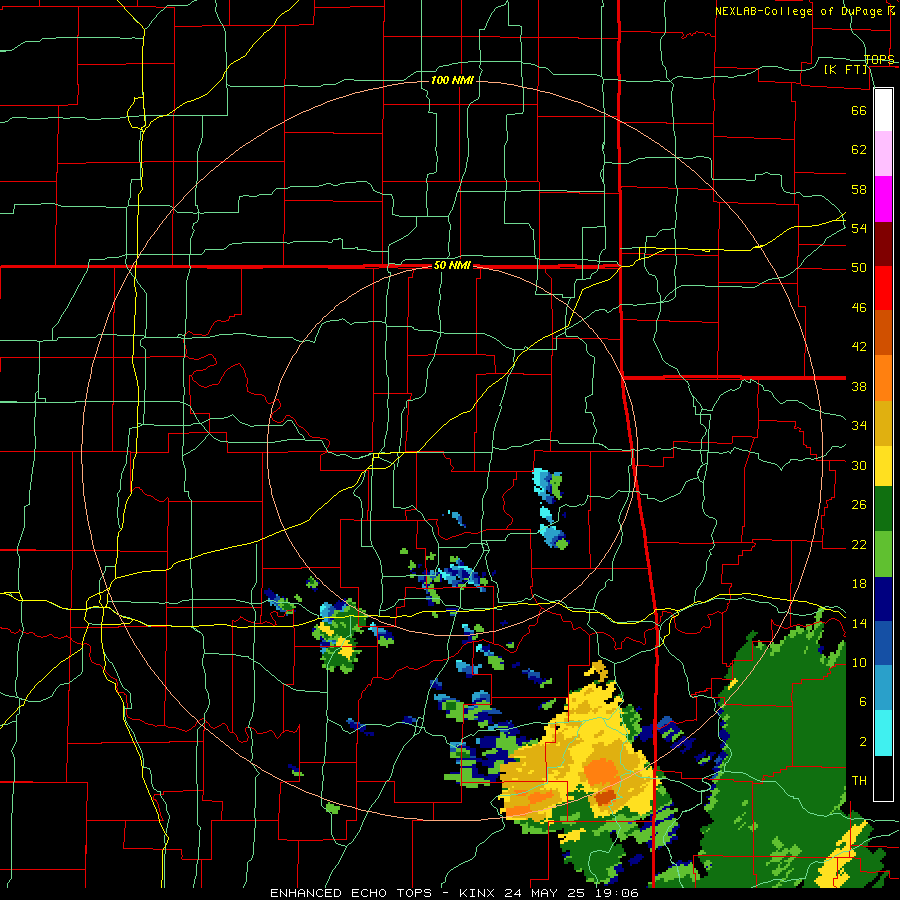Screen dimensions: 900x900
Task: Click the "14" legend value
Action: click(859, 623)
